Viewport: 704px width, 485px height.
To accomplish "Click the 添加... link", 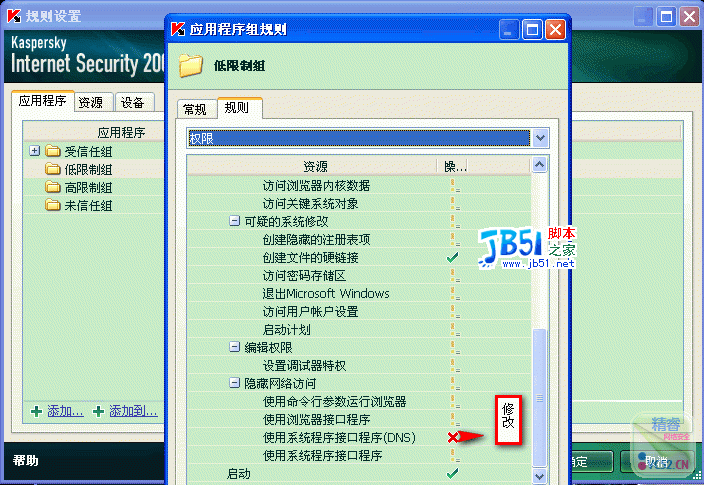I will (66, 411).
